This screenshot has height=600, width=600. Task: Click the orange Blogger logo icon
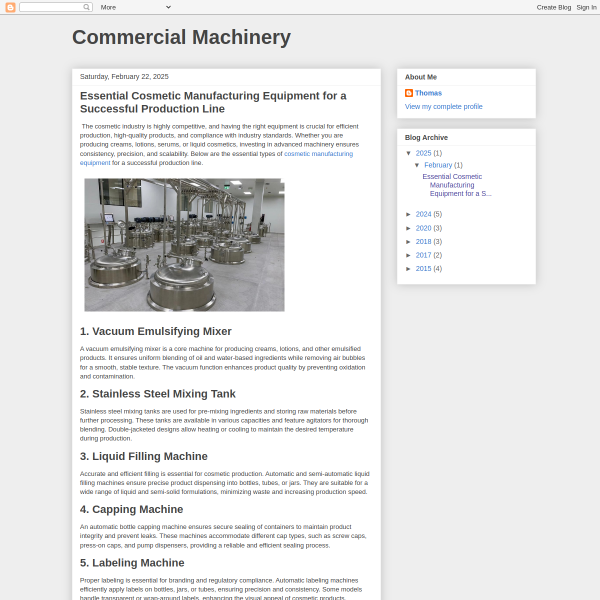click(10, 7)
